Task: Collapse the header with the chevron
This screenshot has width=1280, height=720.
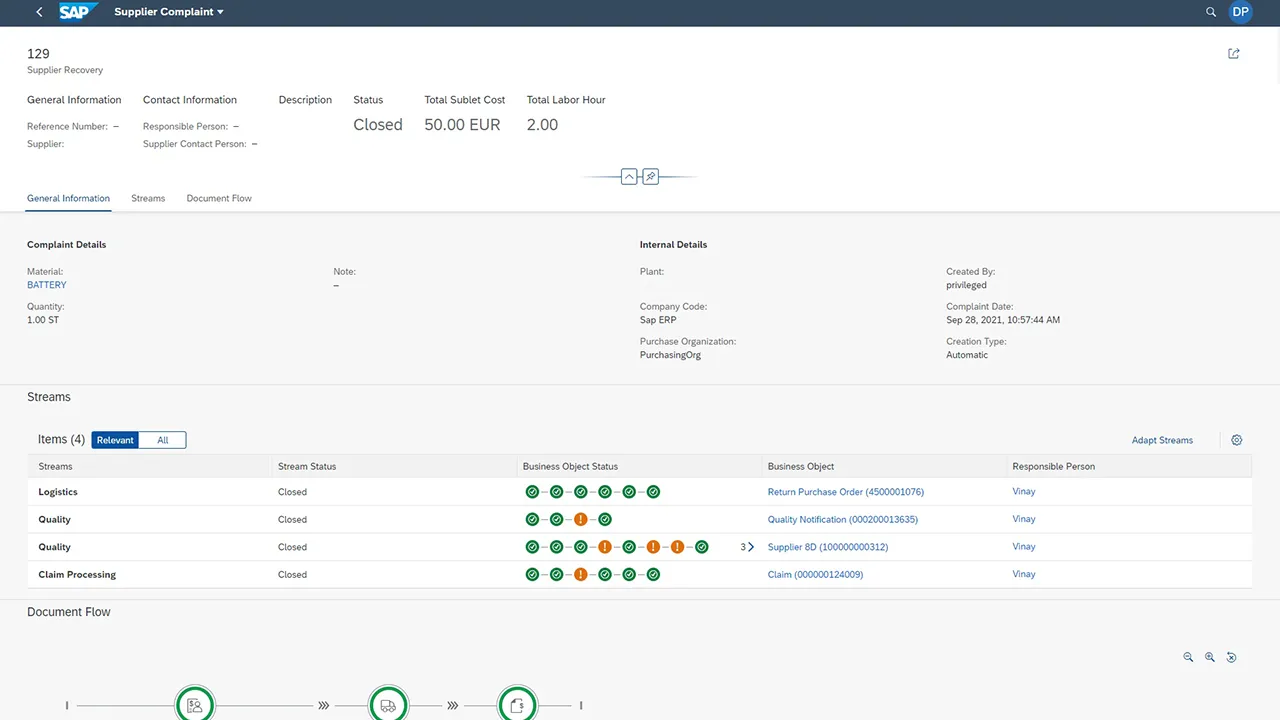Action: coord(628,176)
